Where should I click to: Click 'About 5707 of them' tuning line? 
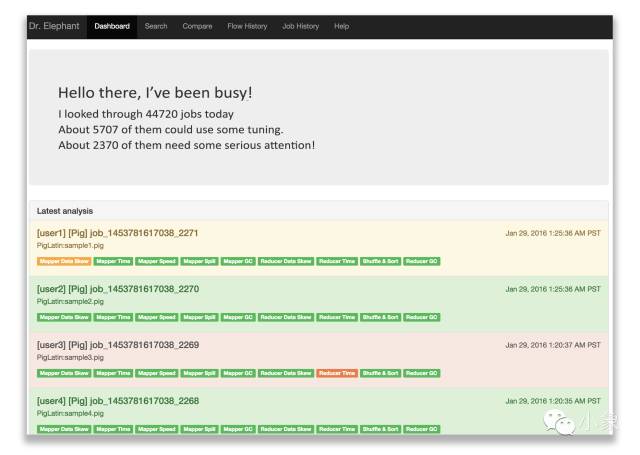[x=171, y=130]
